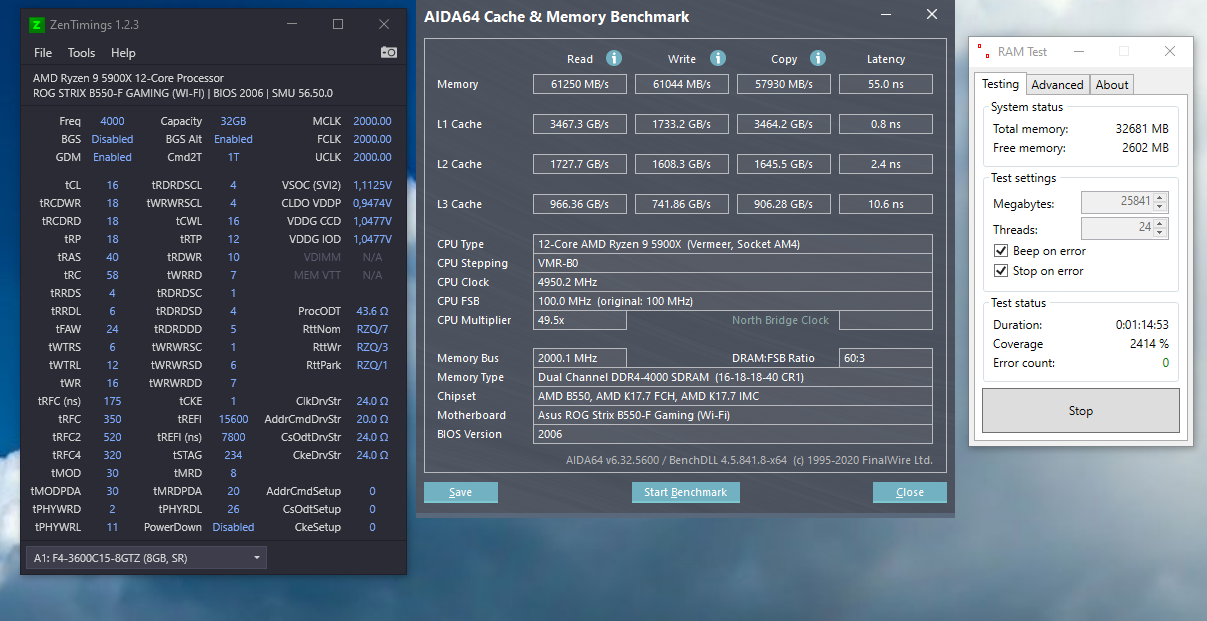Image resolution: width=1207 pixels, height=621 pixels.
Task: Click the FCLK 2000.00 value
Action: click(372, 139)
